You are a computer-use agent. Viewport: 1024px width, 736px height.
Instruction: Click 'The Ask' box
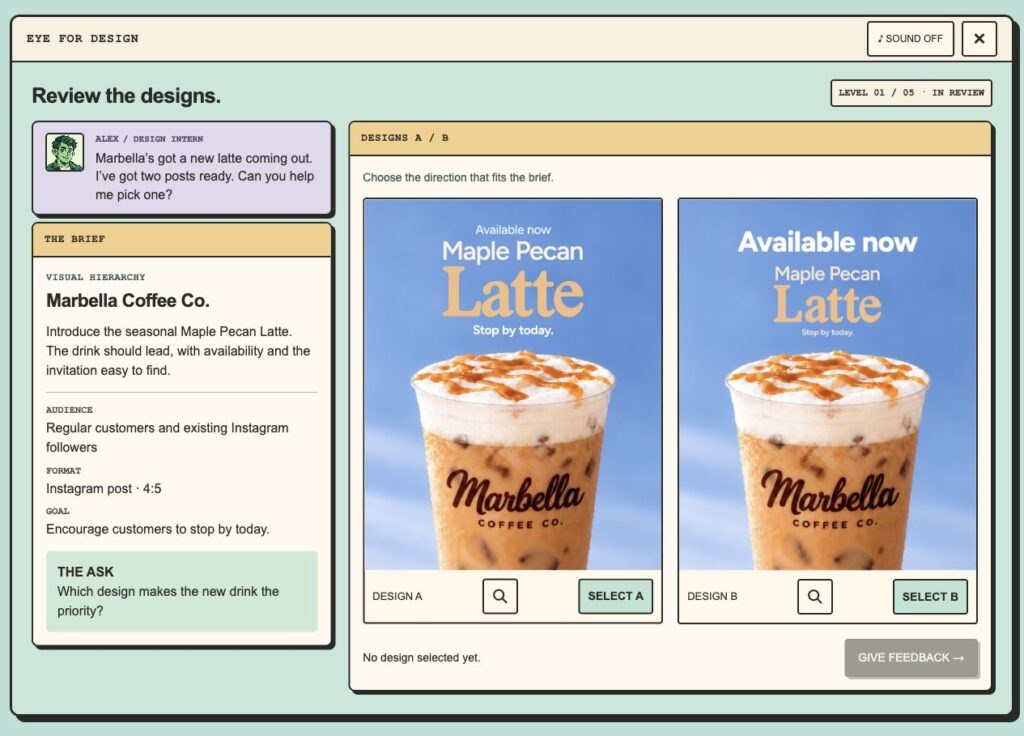click(182, 591)
